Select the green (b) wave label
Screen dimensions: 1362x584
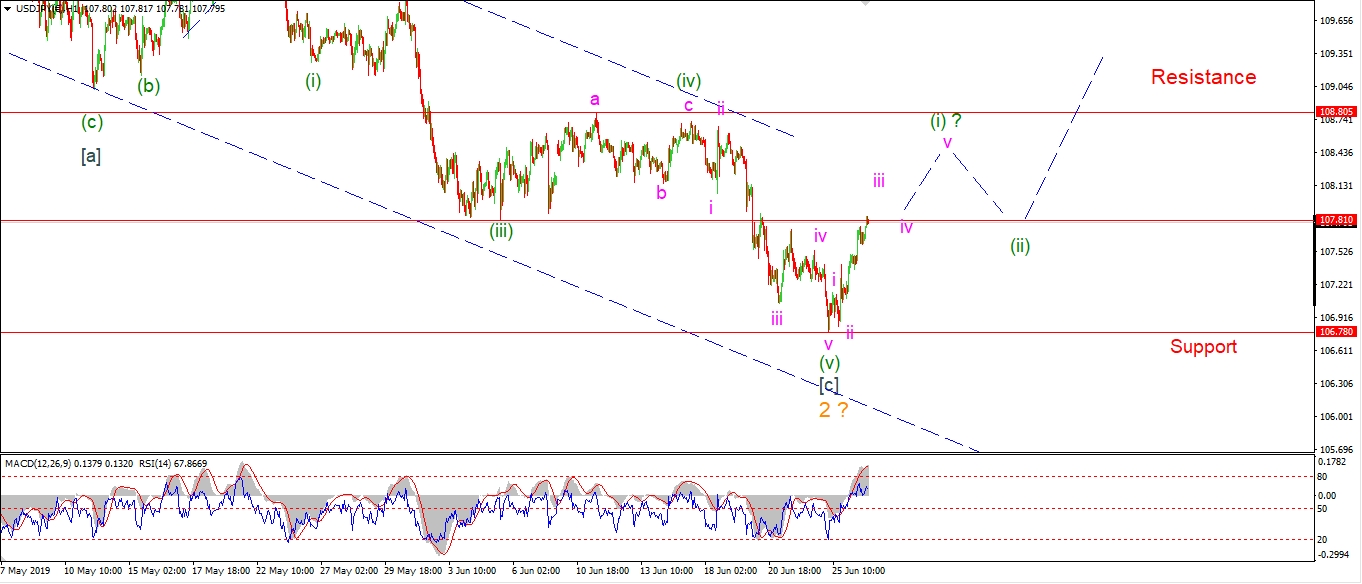(149, 86)
